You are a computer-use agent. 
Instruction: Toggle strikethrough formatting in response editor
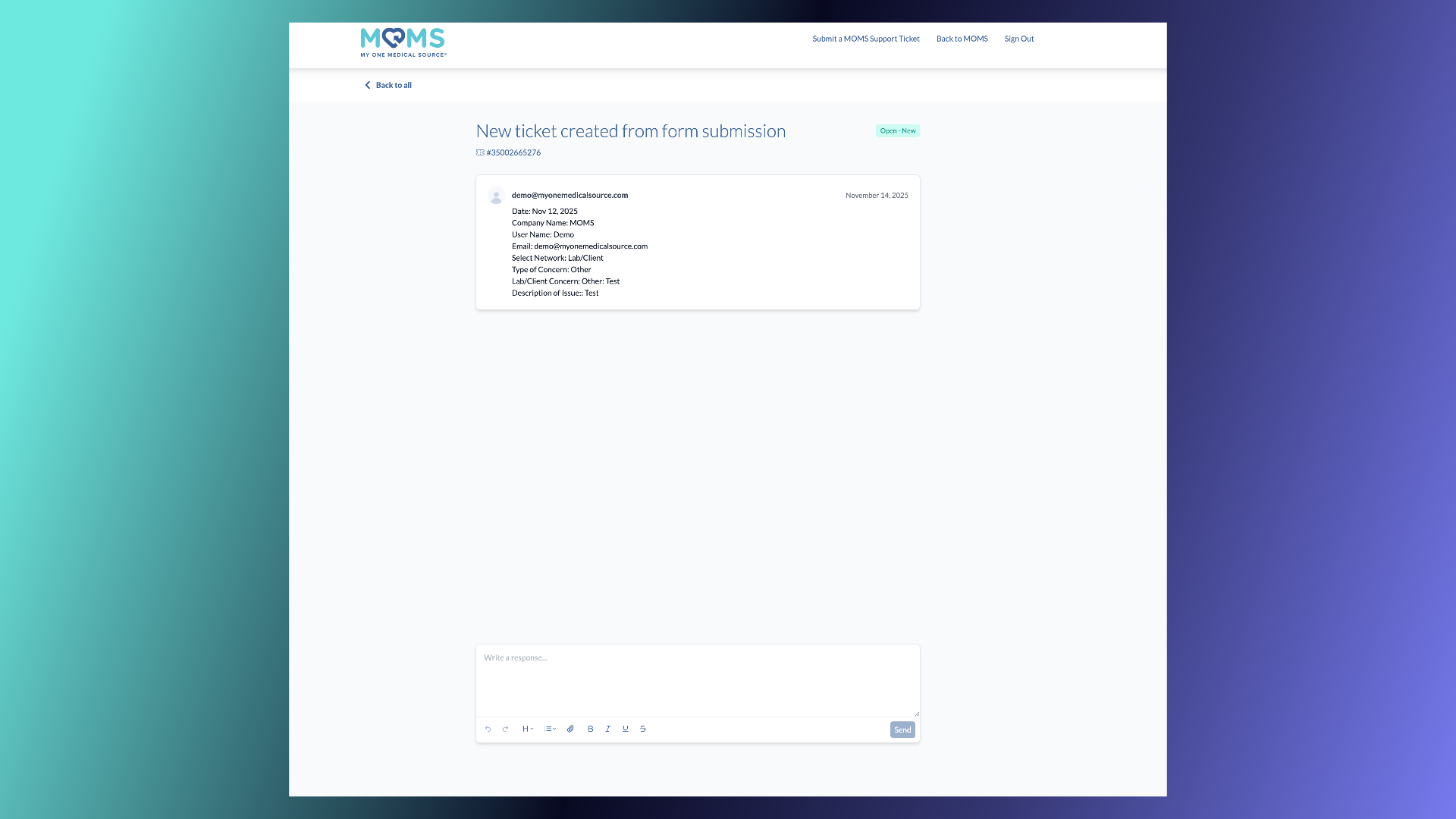(x=643, y=729)
